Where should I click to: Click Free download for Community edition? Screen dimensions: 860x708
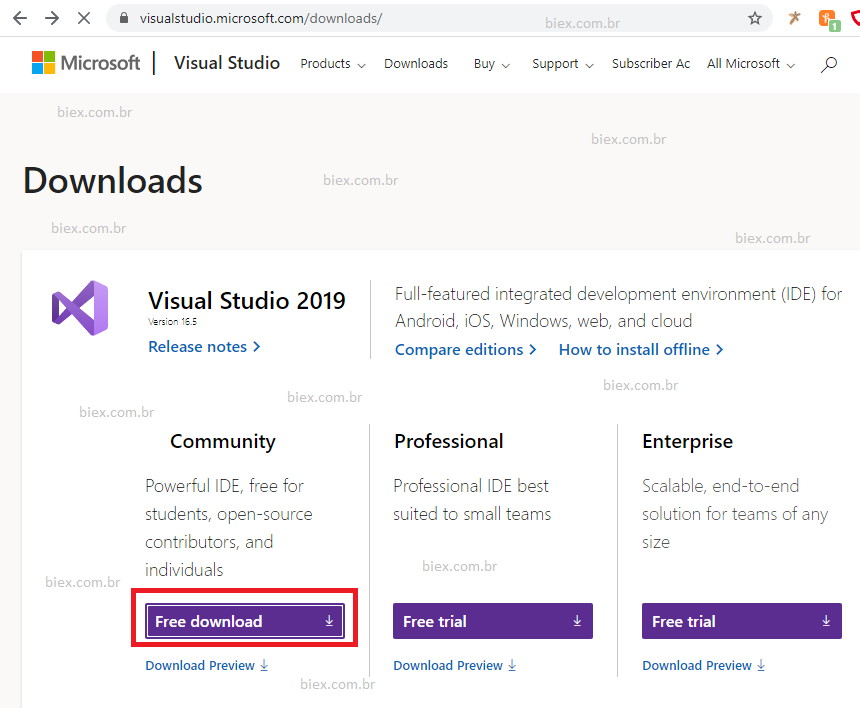pyautogui.click(x=245, y=621)
